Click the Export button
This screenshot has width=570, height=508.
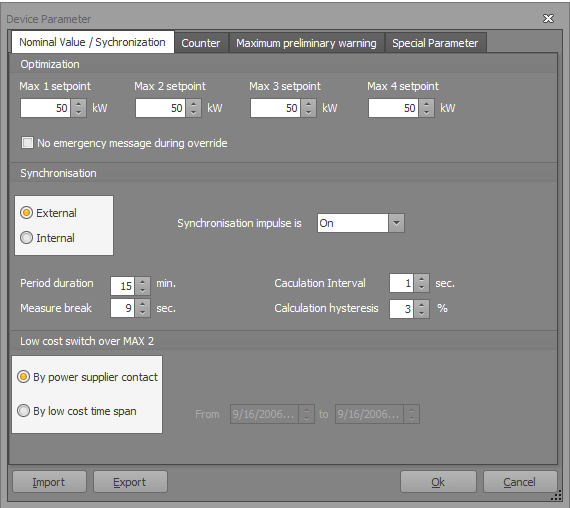click(130, 482)
